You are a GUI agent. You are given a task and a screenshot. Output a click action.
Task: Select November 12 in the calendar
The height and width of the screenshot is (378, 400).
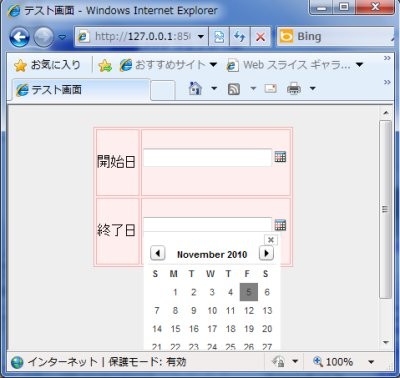(249, 311)
